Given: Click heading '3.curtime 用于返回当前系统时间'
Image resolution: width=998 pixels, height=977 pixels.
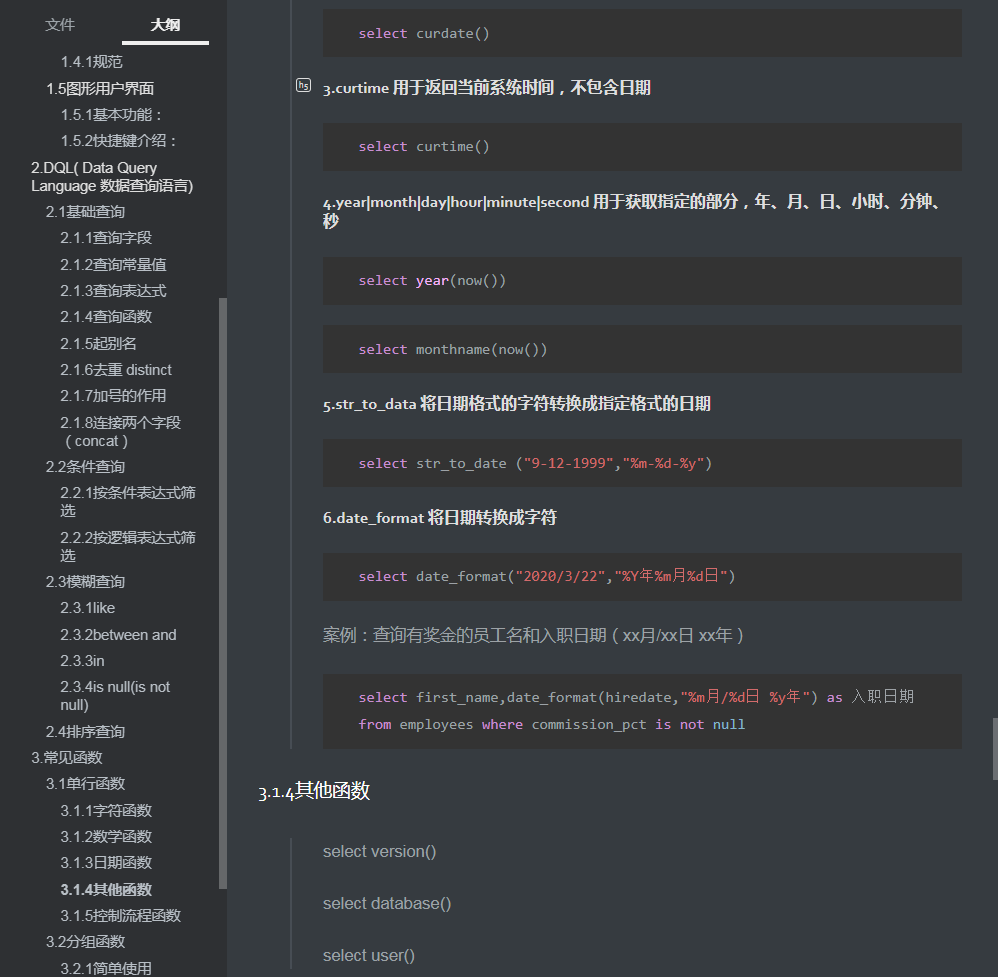Looking at the screenshot, I should point(486,88).
